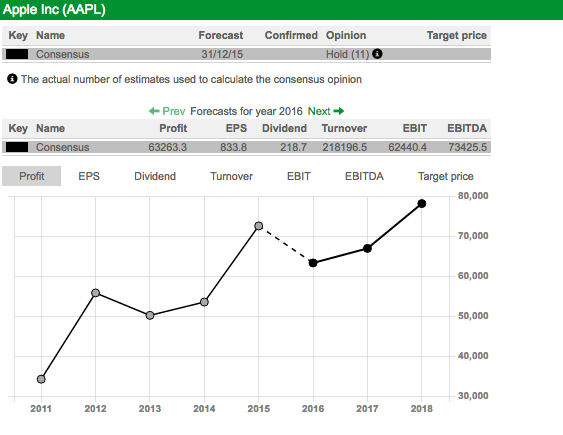563x435 pixels.
Task: Click the 31/12/15 forecast date cell
Action: tap(222, 54)
